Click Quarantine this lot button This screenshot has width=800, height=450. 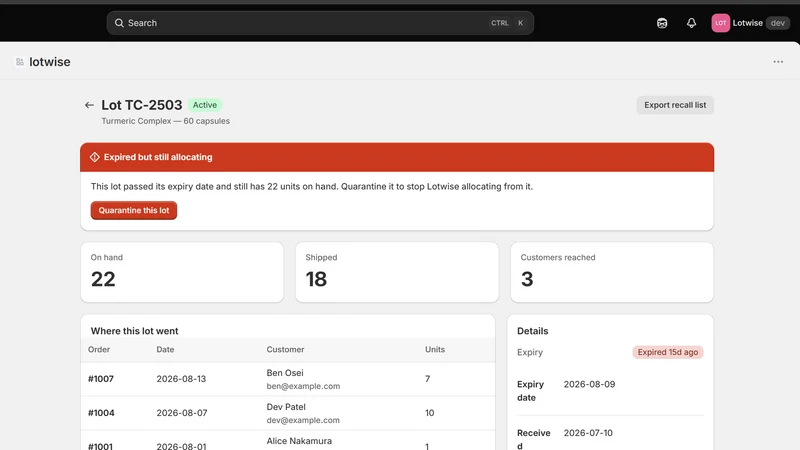coord(134,210)
